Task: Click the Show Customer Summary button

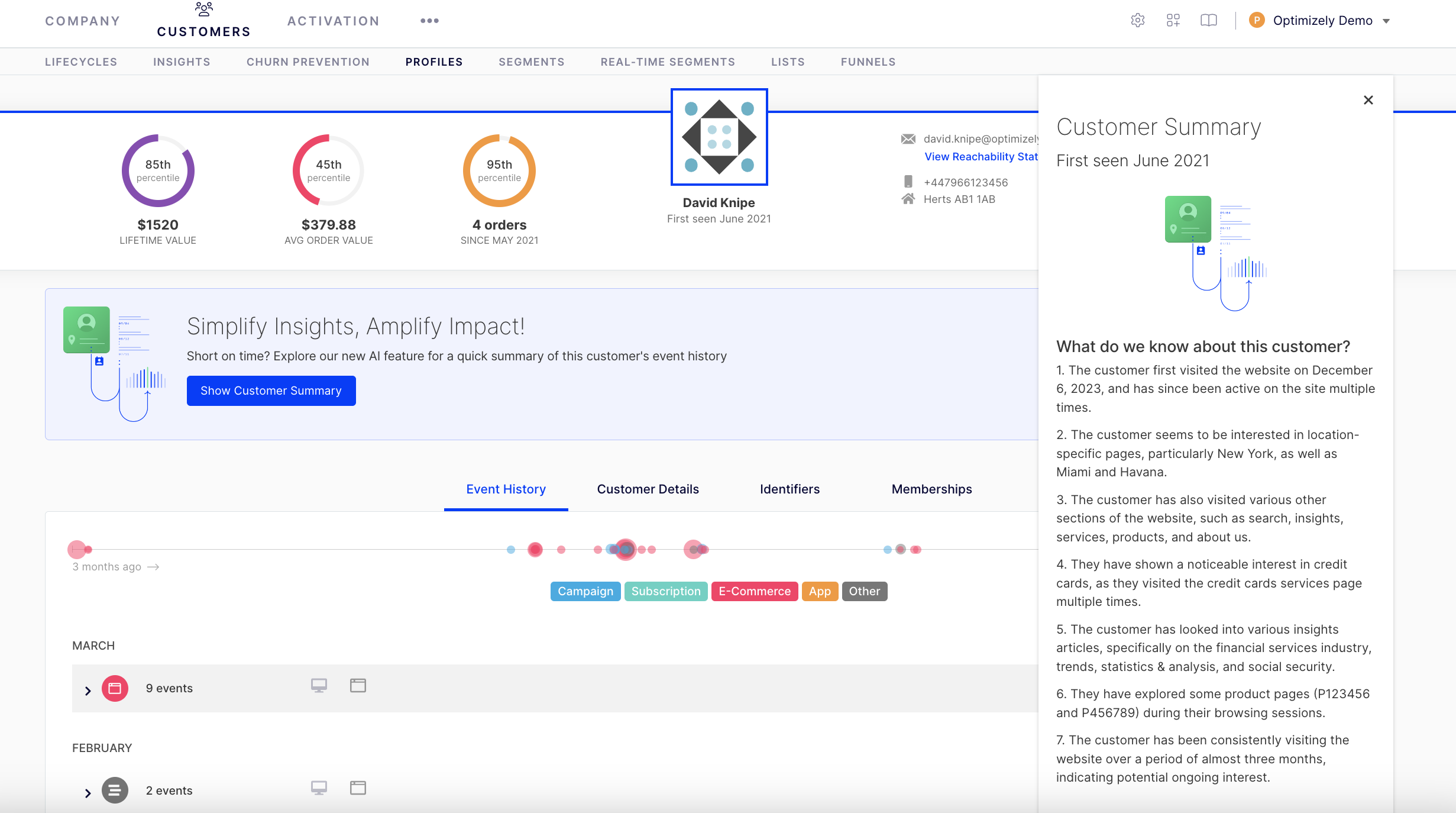Action: 271,391
